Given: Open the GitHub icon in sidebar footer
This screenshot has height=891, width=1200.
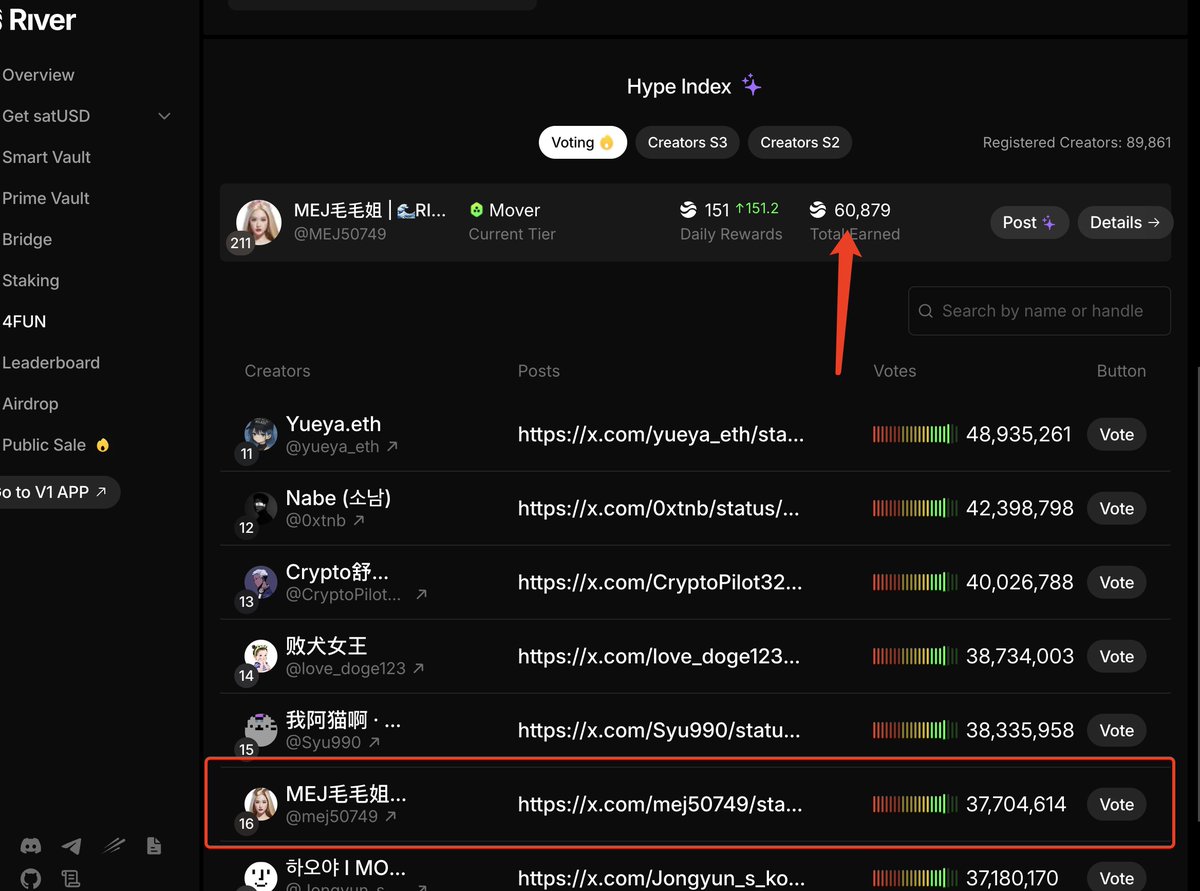Looking at the screenshot, I should pyautogui.click(x=30, y=879).
